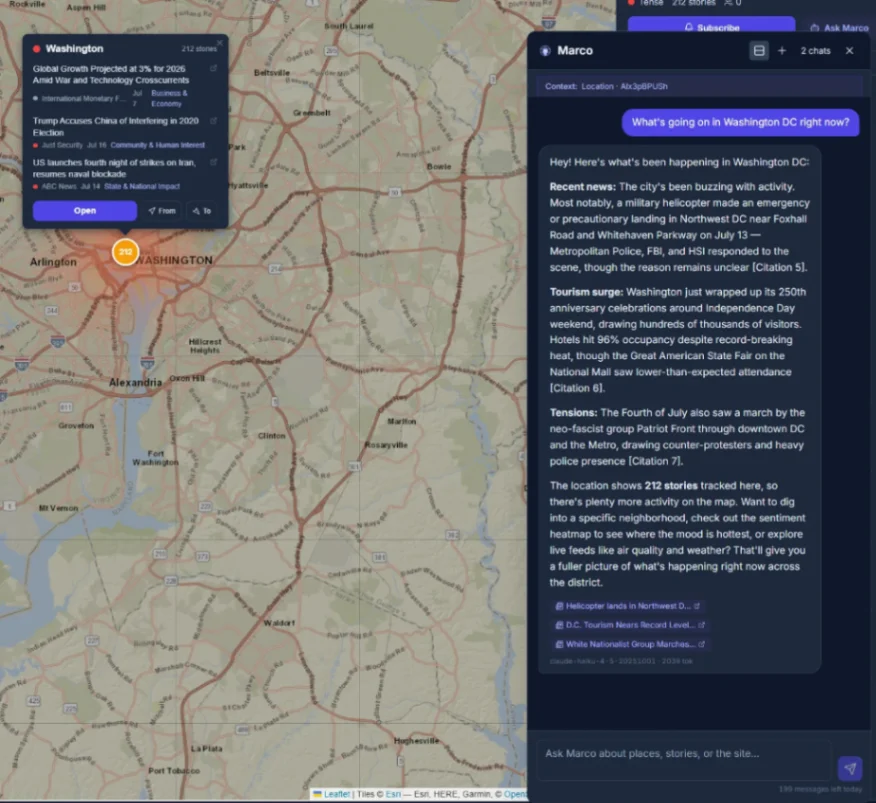Open external link for US strikes on Iran story
The height and width of the screenshot is (803, 876).
(213, 162)
